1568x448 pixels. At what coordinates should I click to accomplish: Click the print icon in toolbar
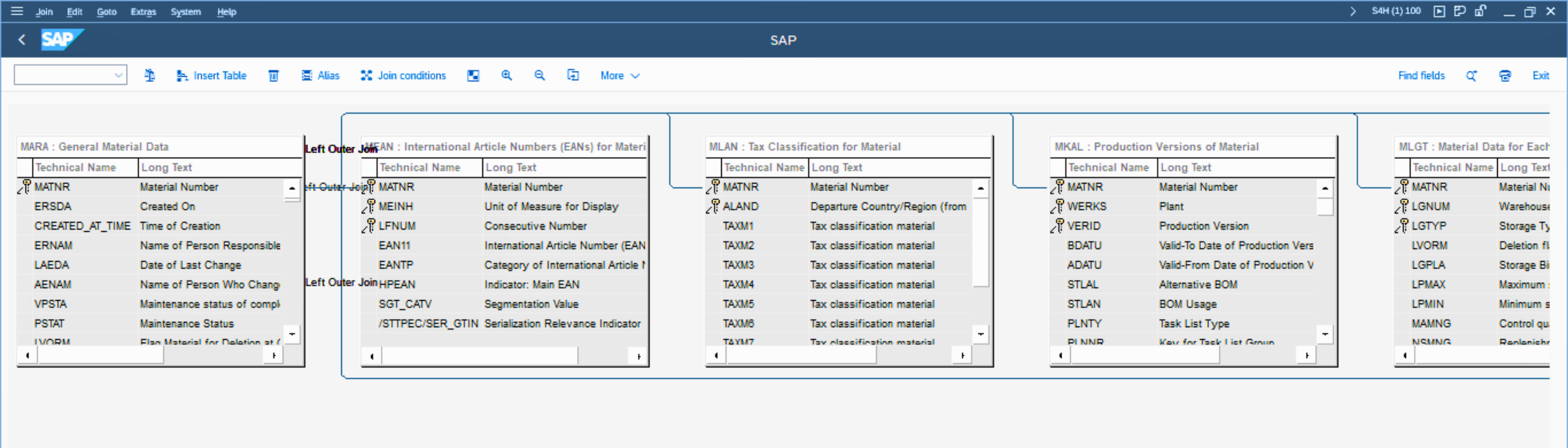1505,75
